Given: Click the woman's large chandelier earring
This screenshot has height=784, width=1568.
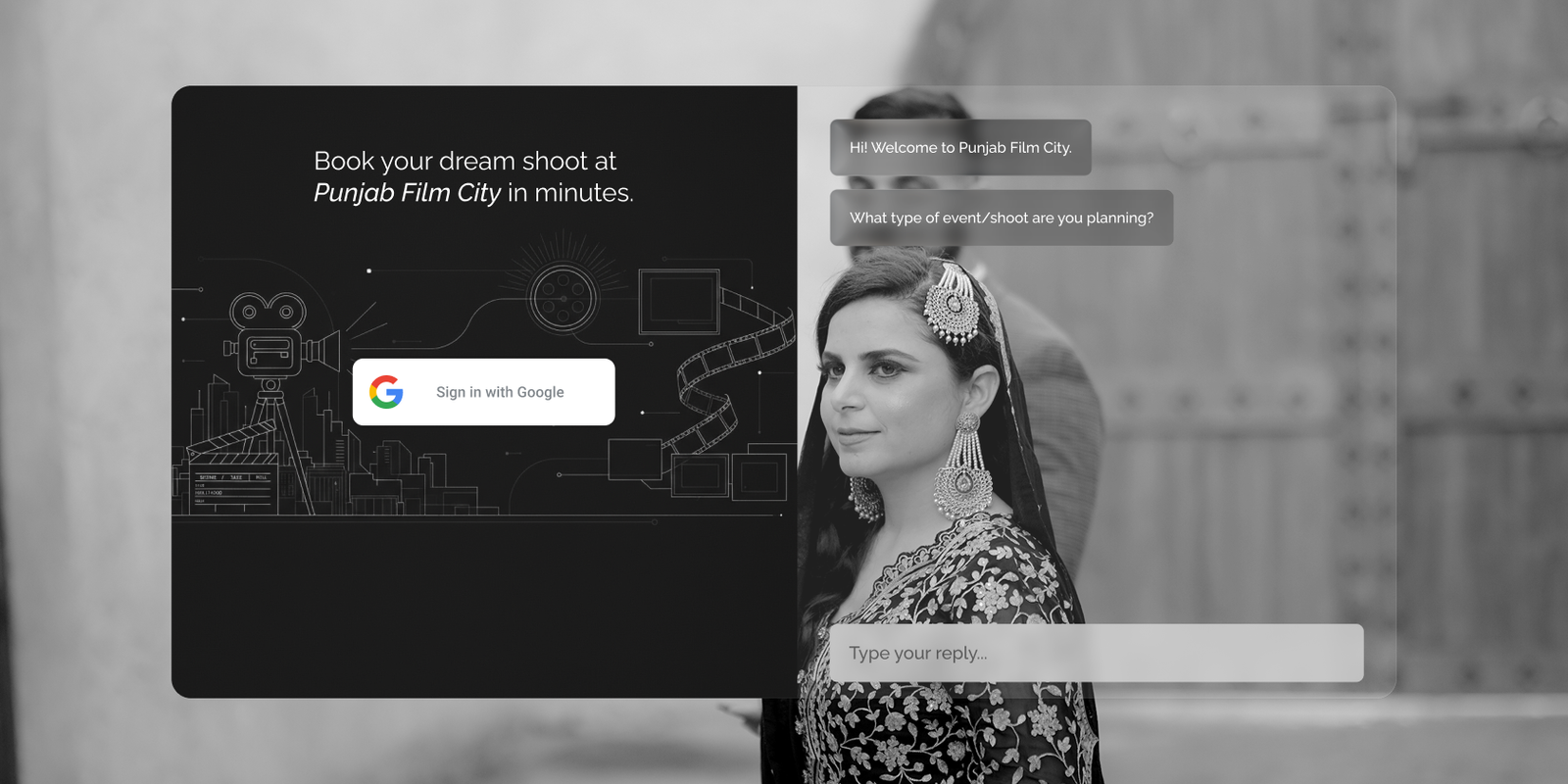Looking at the screenshot, I should 963,470.
